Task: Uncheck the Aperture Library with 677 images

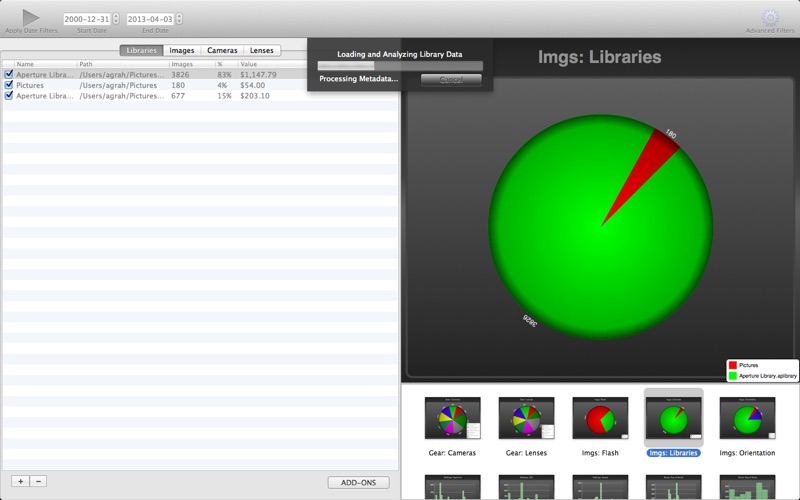Action: [x=9, y=95]
